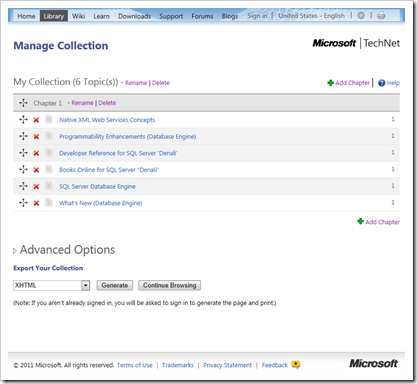Viewport: 417px width, 384px height.
Task: Click the Microsoft logo in the footer
Action: [x=373, y=363]
